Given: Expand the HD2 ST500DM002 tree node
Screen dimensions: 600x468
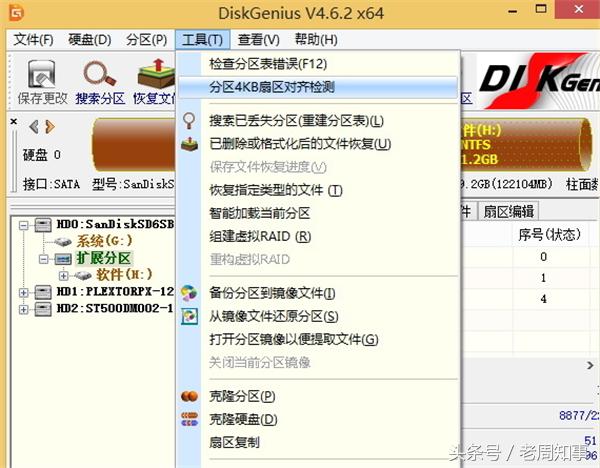Looking at the screenshot, I should [x=23, y=309].
